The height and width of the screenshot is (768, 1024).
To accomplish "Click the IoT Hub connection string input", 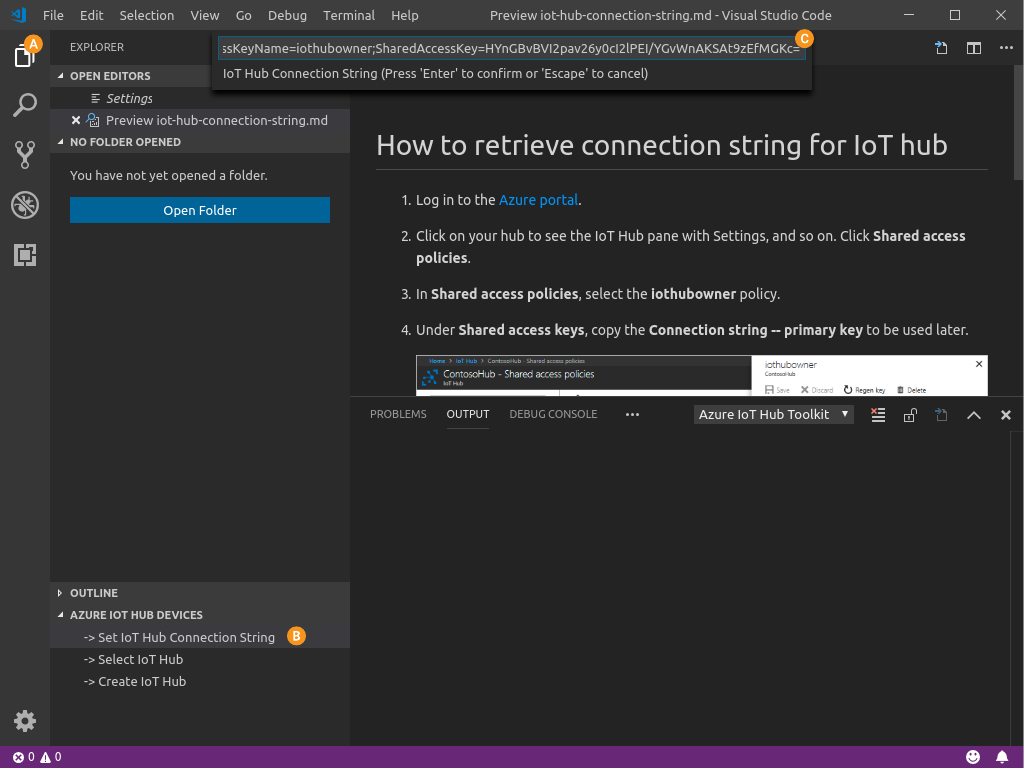I will 510,48.
